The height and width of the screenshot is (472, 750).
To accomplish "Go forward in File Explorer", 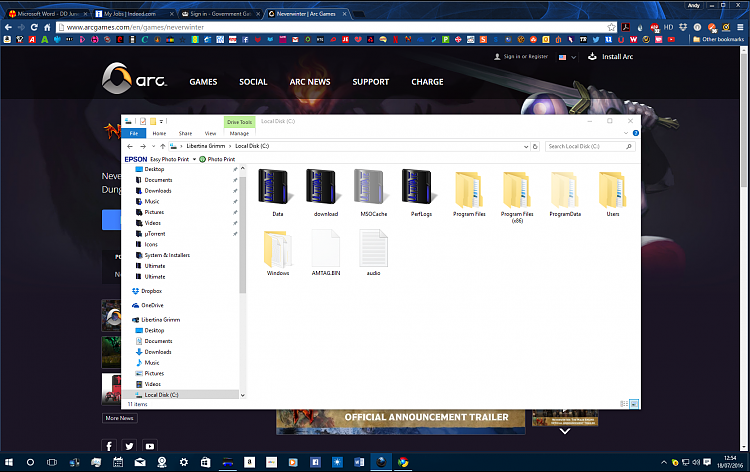I will click(143, 146).
